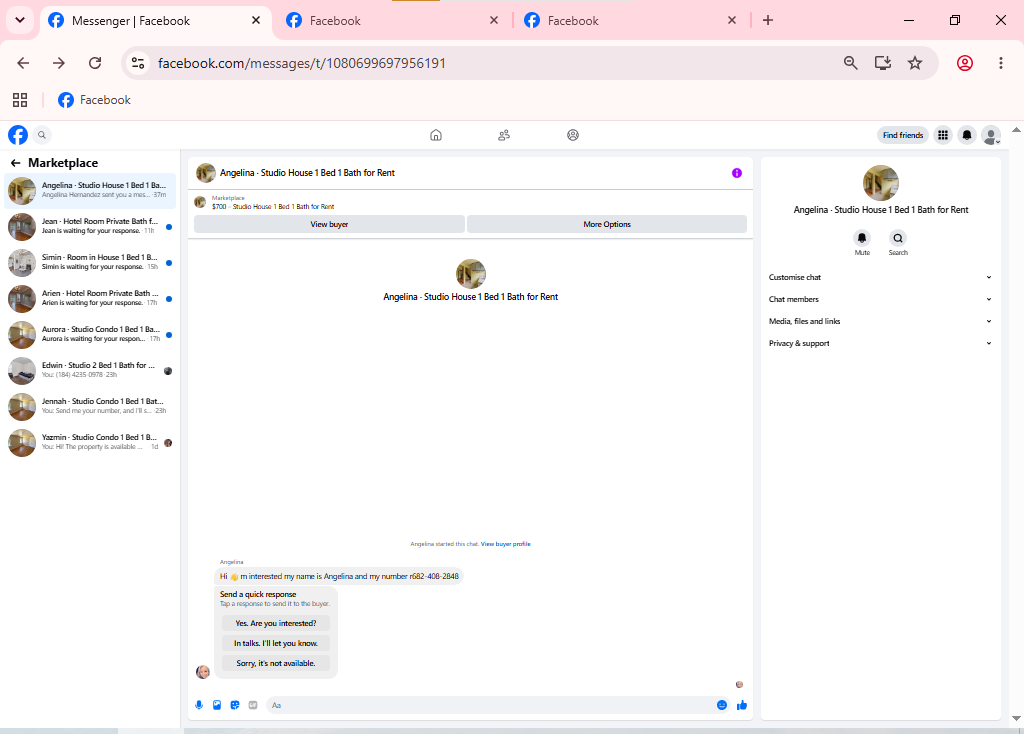This screenshot has height=734, width=1024.
Task: Open Aurora Studio Condo conversation
Action: [90, 334]
